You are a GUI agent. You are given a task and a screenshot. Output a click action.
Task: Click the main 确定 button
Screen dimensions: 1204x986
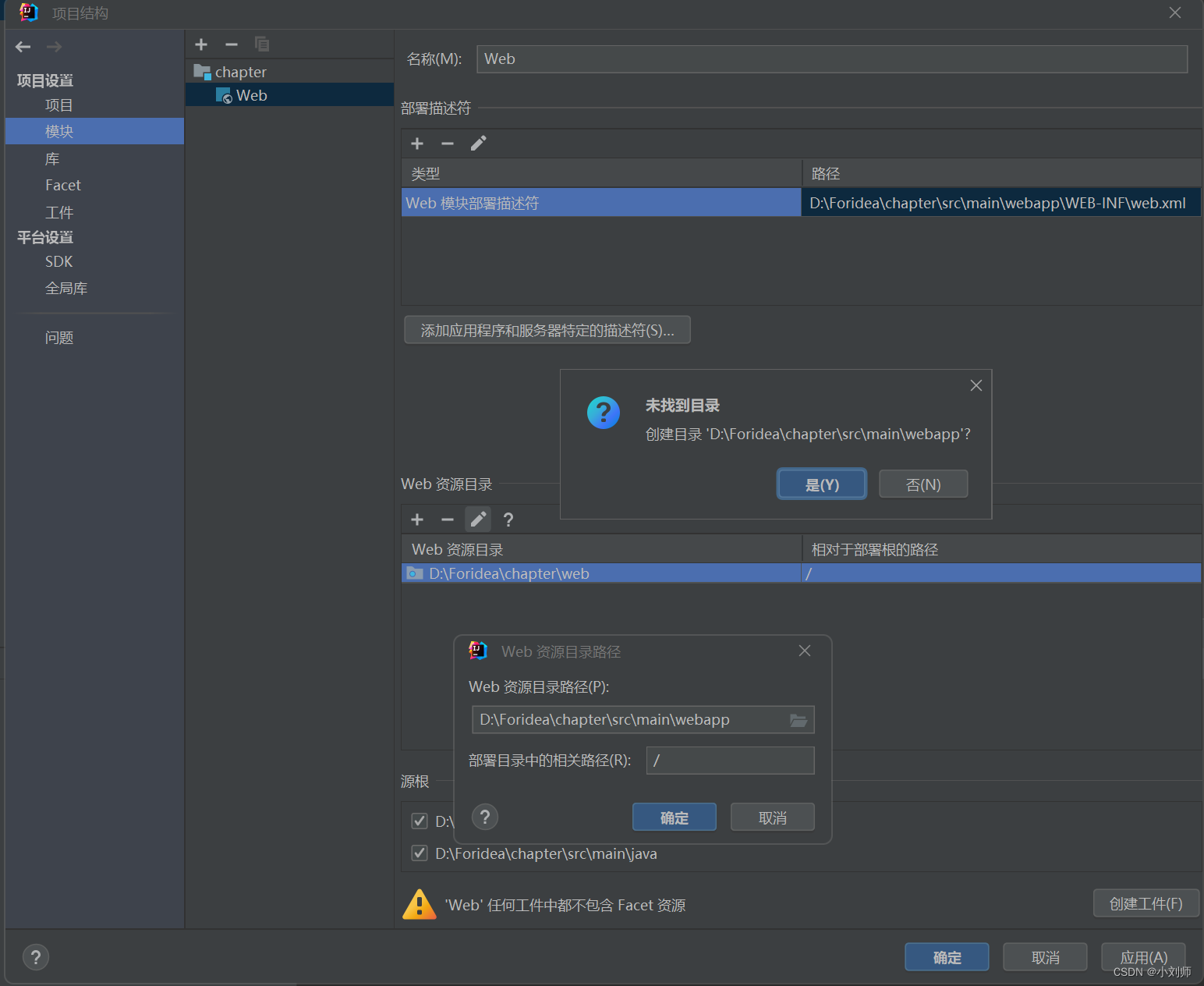947,957
